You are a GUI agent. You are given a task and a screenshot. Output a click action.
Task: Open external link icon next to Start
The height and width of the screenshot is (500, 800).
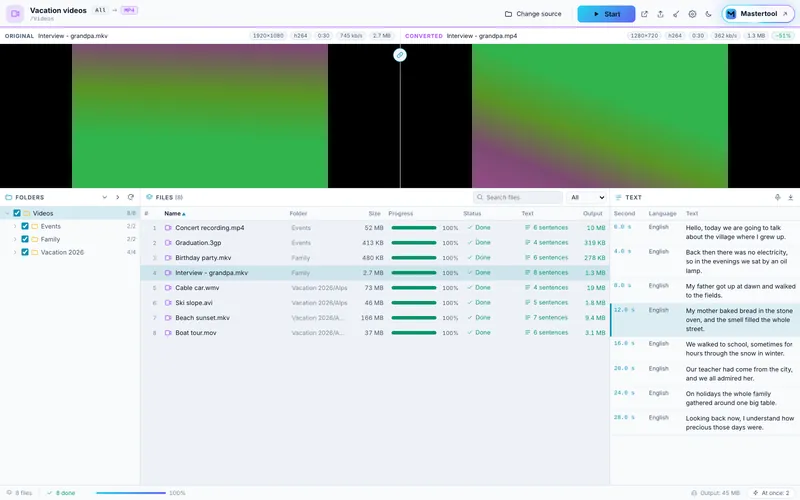click(x=644, y=14)
